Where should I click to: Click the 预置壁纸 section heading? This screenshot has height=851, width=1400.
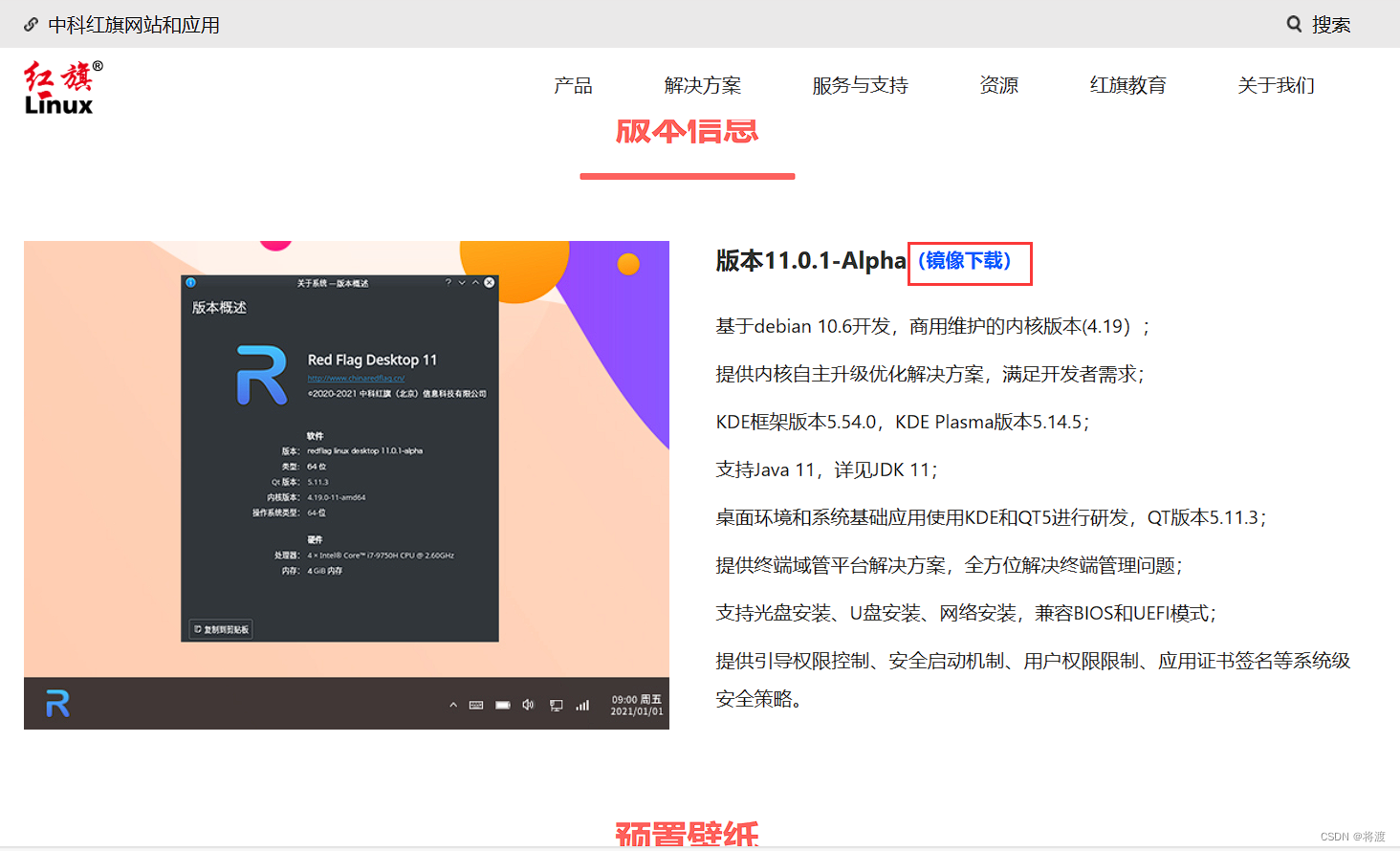point(687,835)
